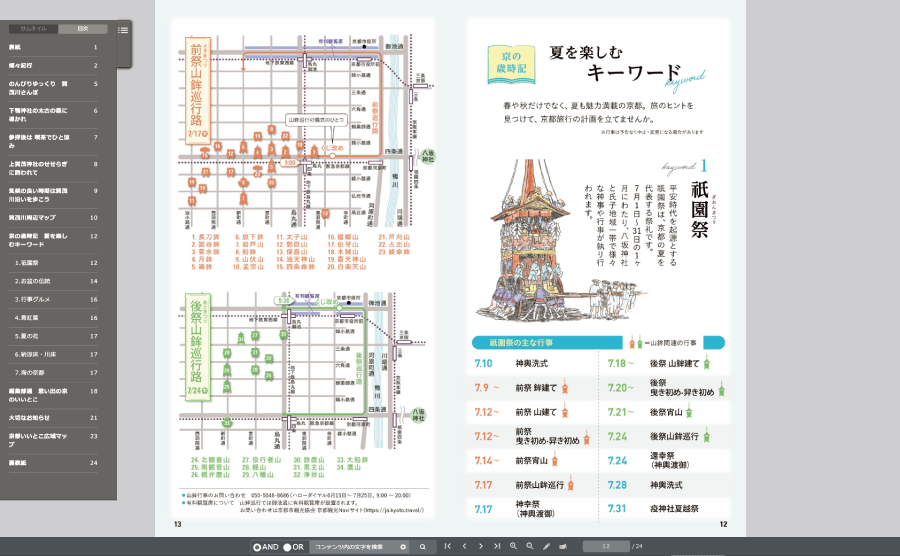Open the contents entry for page 9
Screen dimensions: 900x556
point(53,195)
